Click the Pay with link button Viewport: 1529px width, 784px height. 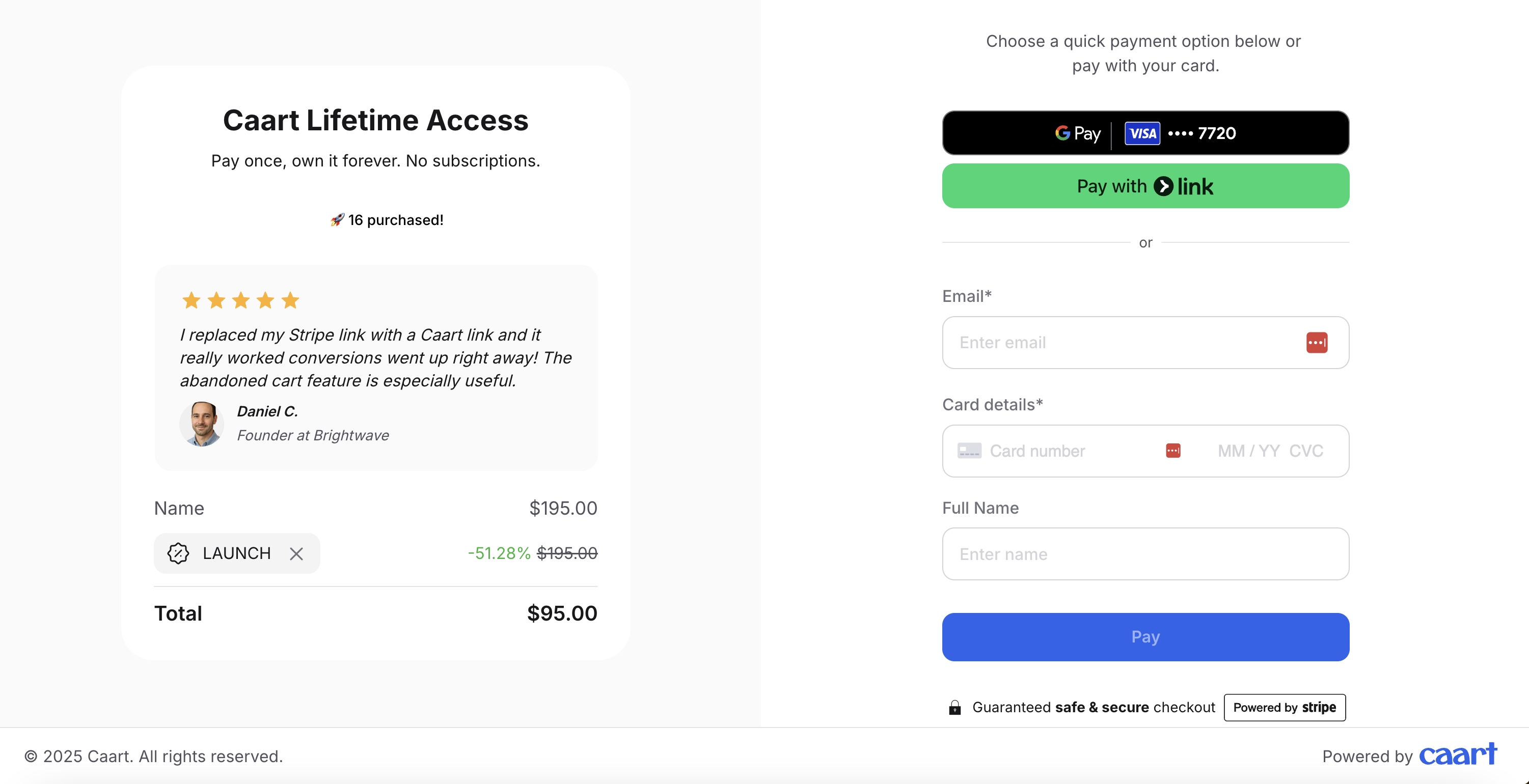[x=1145, y=186]
